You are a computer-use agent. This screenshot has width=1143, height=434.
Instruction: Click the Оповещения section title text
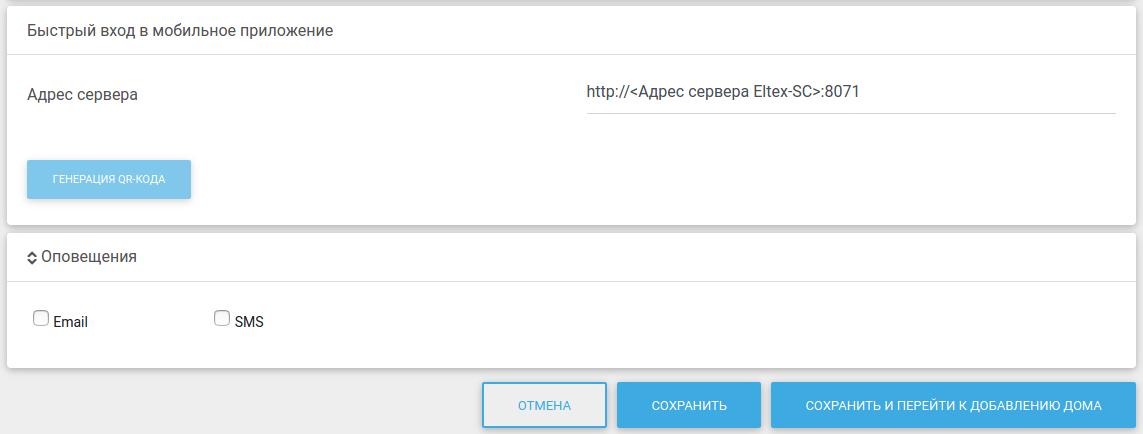[x=89, y=256]
